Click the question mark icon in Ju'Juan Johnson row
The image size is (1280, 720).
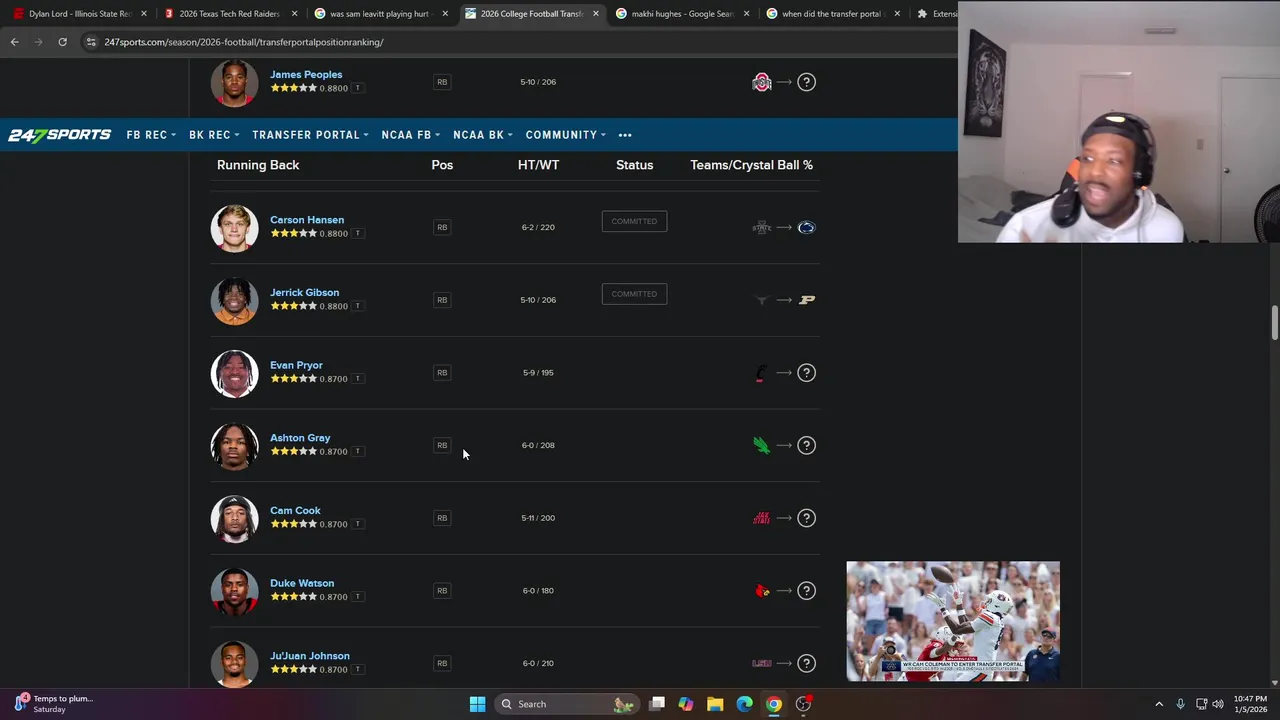point(806,663)
